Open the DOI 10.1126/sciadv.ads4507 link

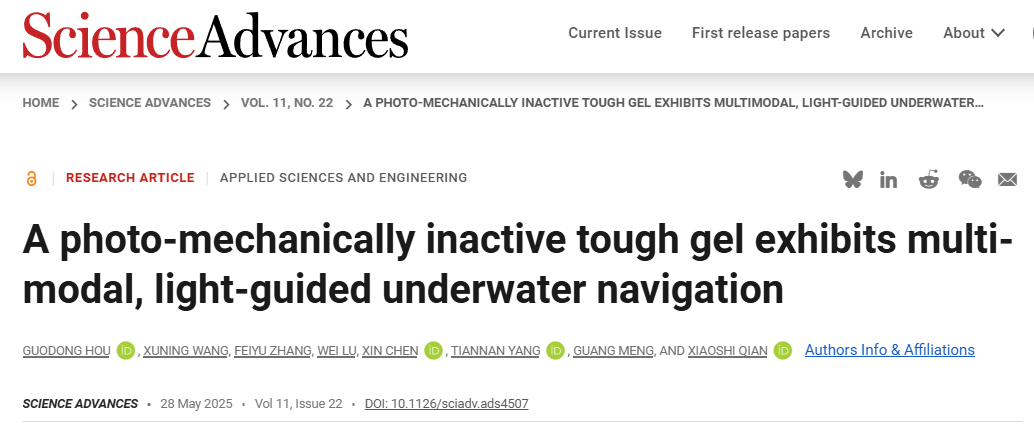point(446,404)
